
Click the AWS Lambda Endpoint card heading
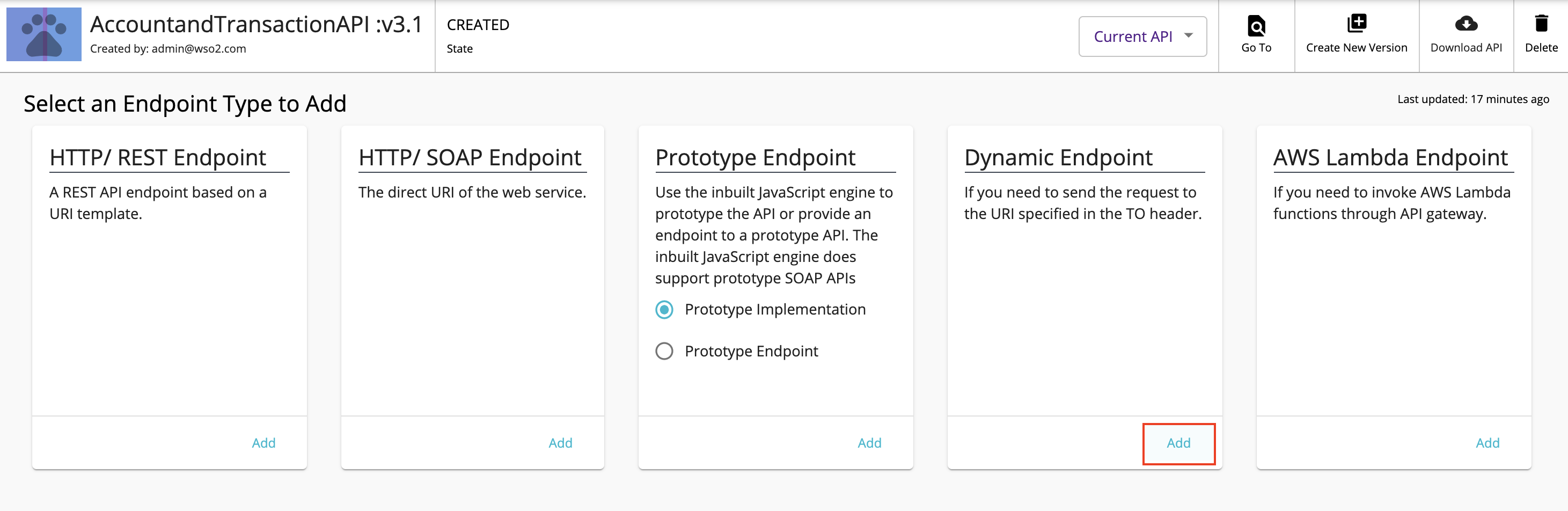tap(1390, 158)
